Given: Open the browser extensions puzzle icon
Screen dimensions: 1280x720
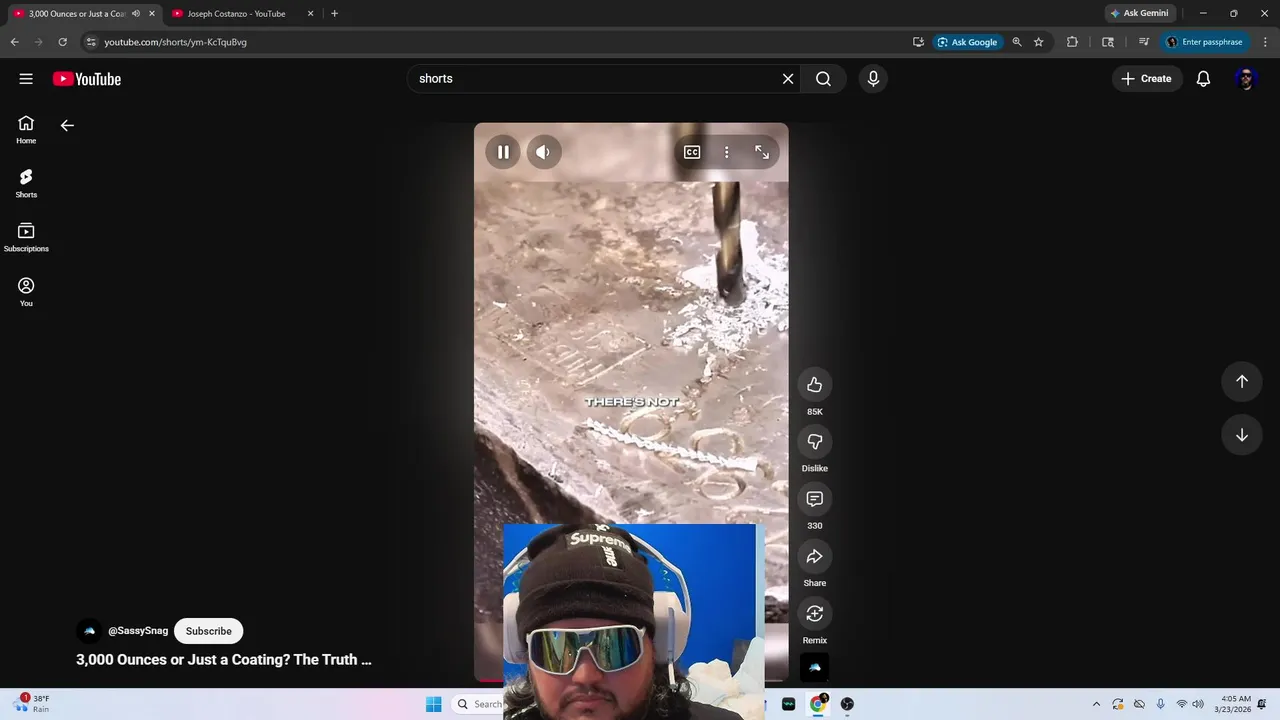Looking at the screenshot, I should (1072, 42).
